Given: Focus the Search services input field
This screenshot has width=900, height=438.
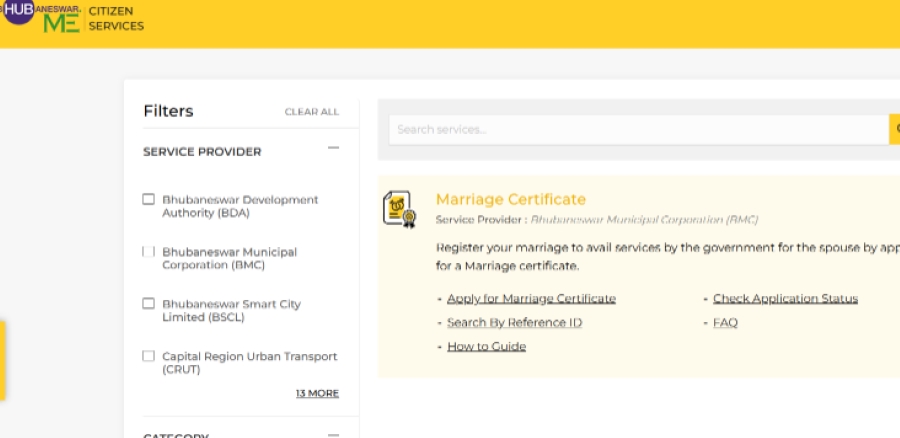Looking at the screenshot, I should point(638,130).
